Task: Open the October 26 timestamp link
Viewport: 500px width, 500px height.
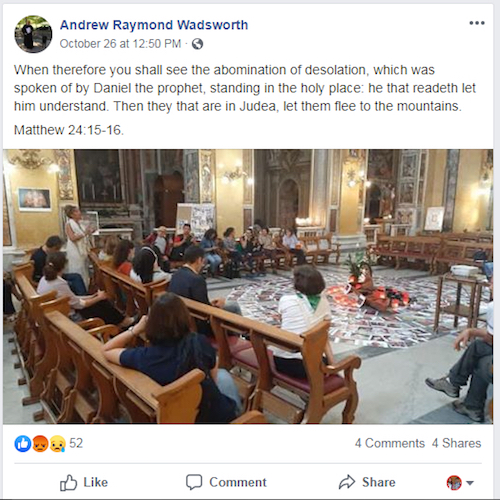Action: (120, 44)
